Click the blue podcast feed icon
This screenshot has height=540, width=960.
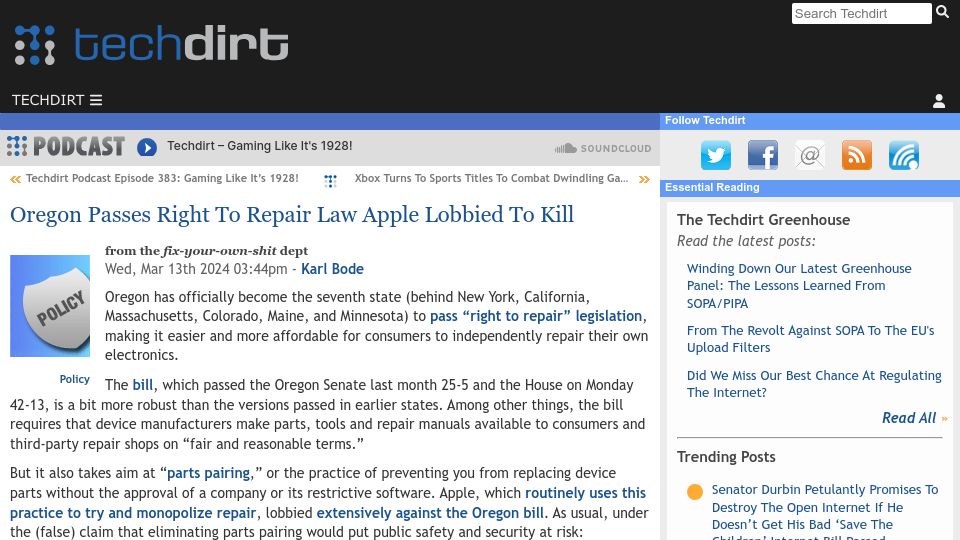click(904, 155)
